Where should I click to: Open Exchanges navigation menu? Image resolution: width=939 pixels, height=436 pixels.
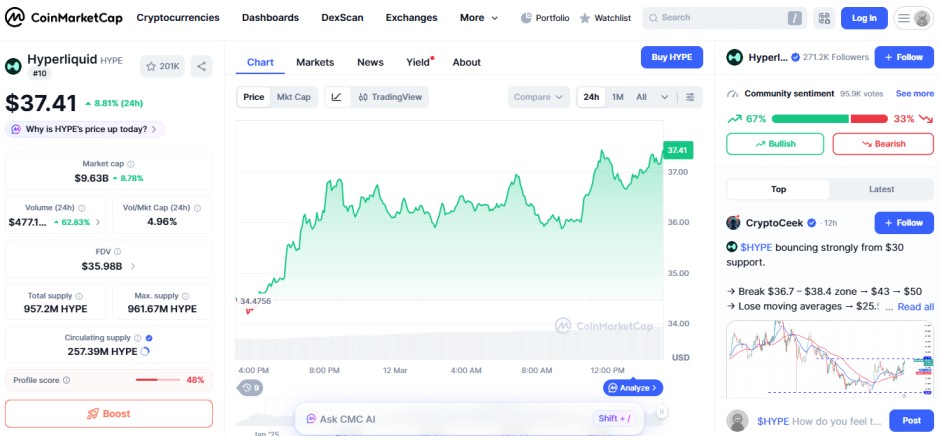[x=411, y=18]
